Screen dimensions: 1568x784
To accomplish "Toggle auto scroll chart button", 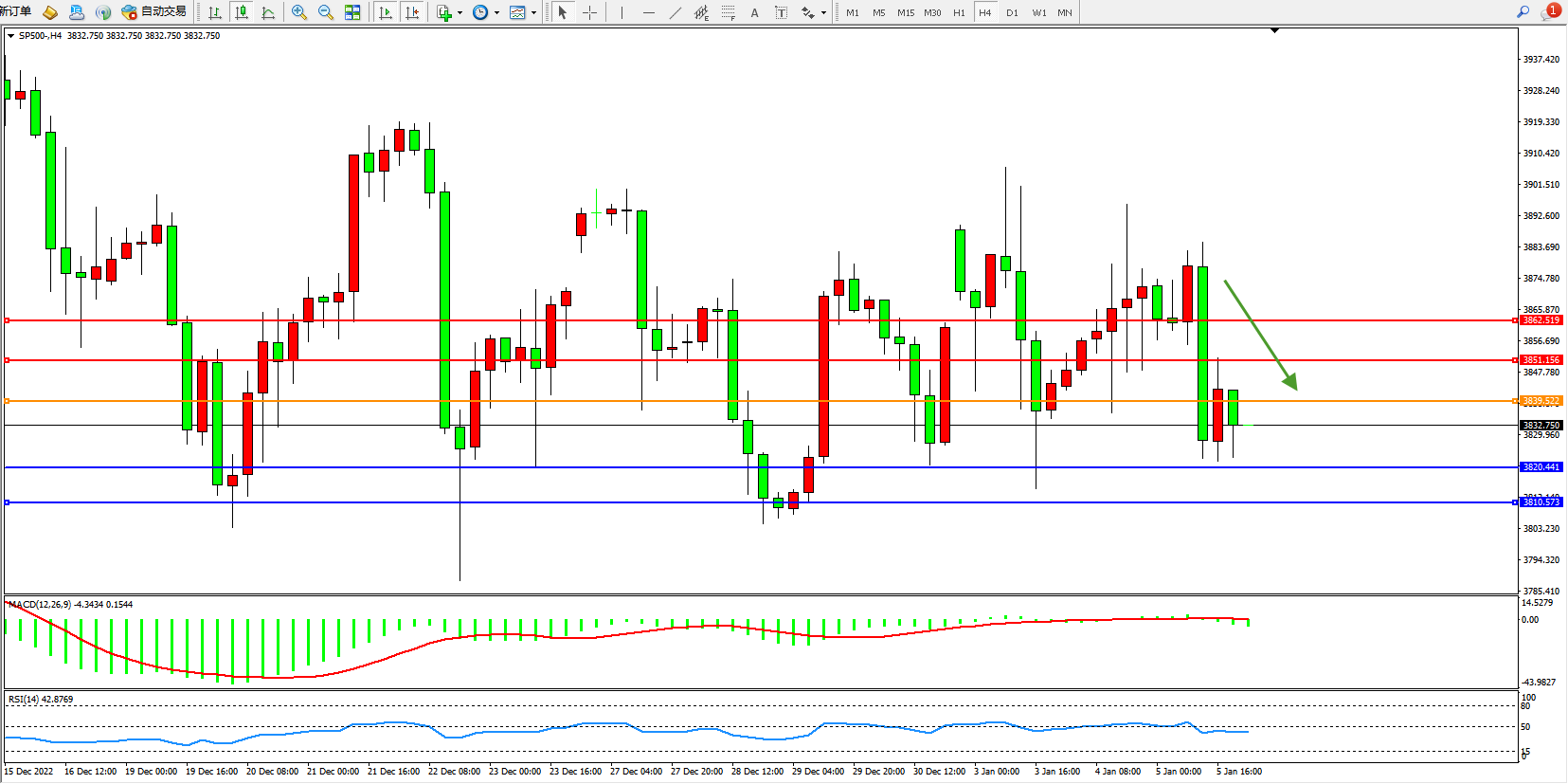I will pyautogui.click(x=385, y=12).
